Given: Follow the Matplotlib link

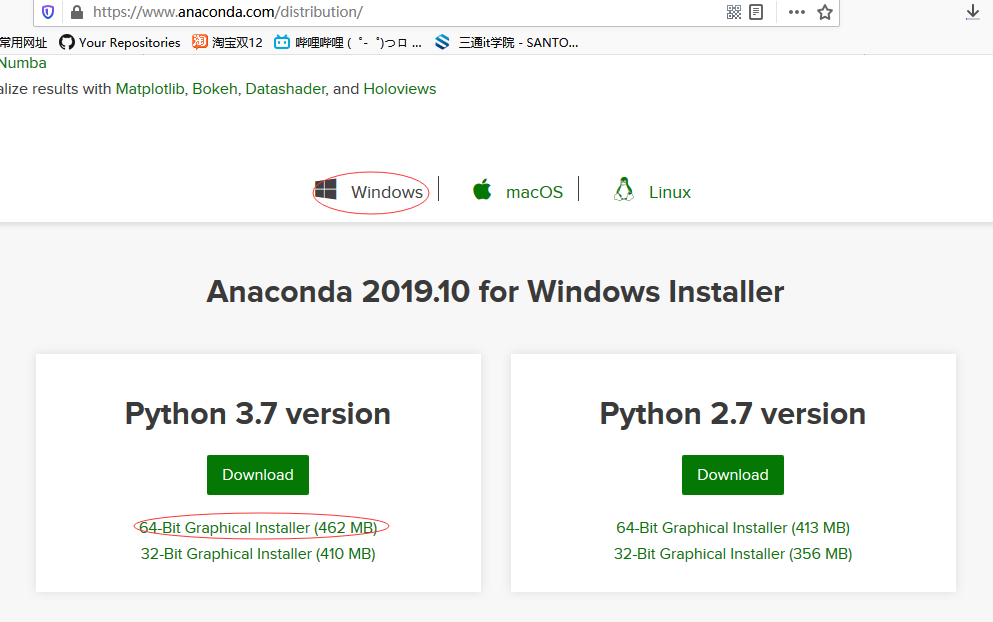Looking at the screenshot, I should 149,89.
